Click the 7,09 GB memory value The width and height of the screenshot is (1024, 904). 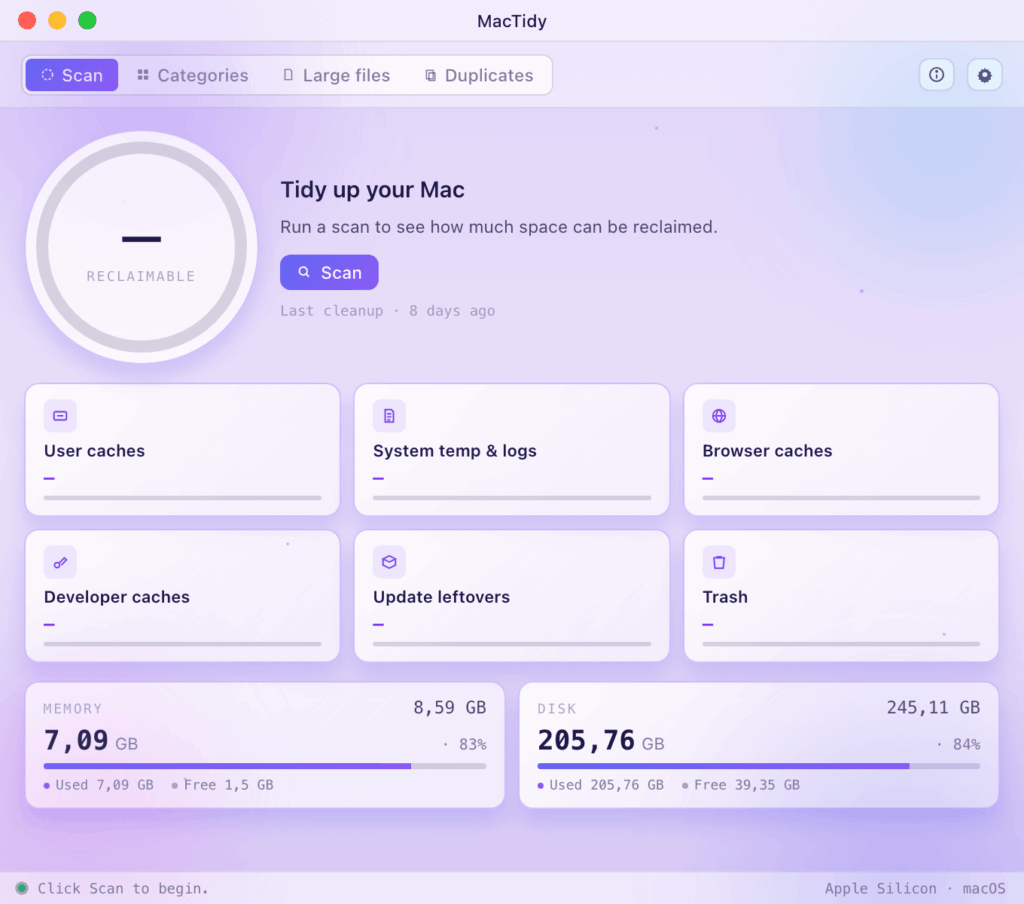[91, 741]
